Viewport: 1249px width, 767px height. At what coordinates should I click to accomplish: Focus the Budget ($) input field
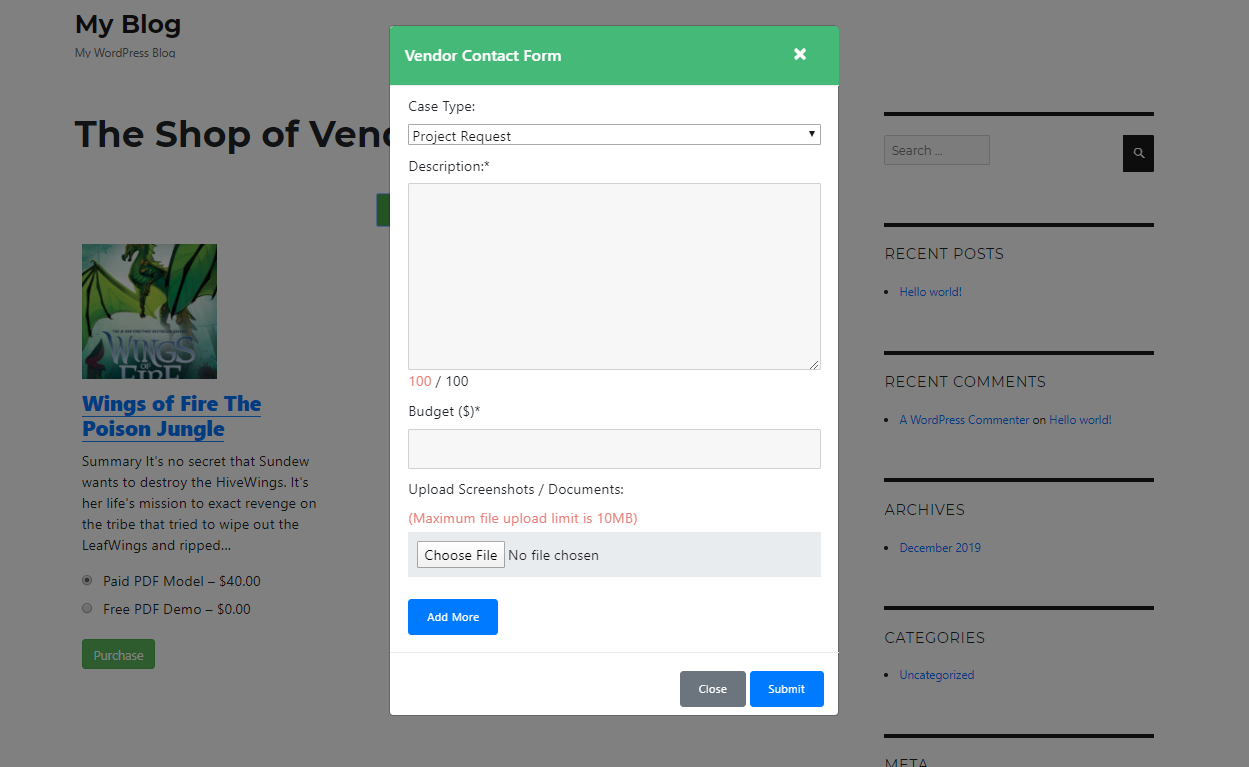[x=614, y=449]
